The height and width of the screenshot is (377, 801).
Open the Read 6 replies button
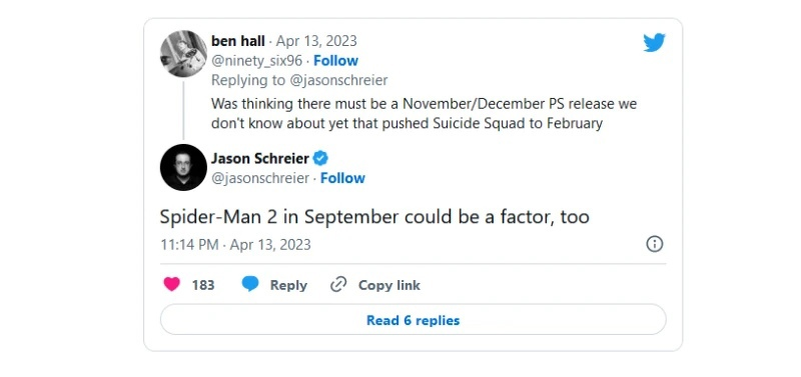point(413,320)
